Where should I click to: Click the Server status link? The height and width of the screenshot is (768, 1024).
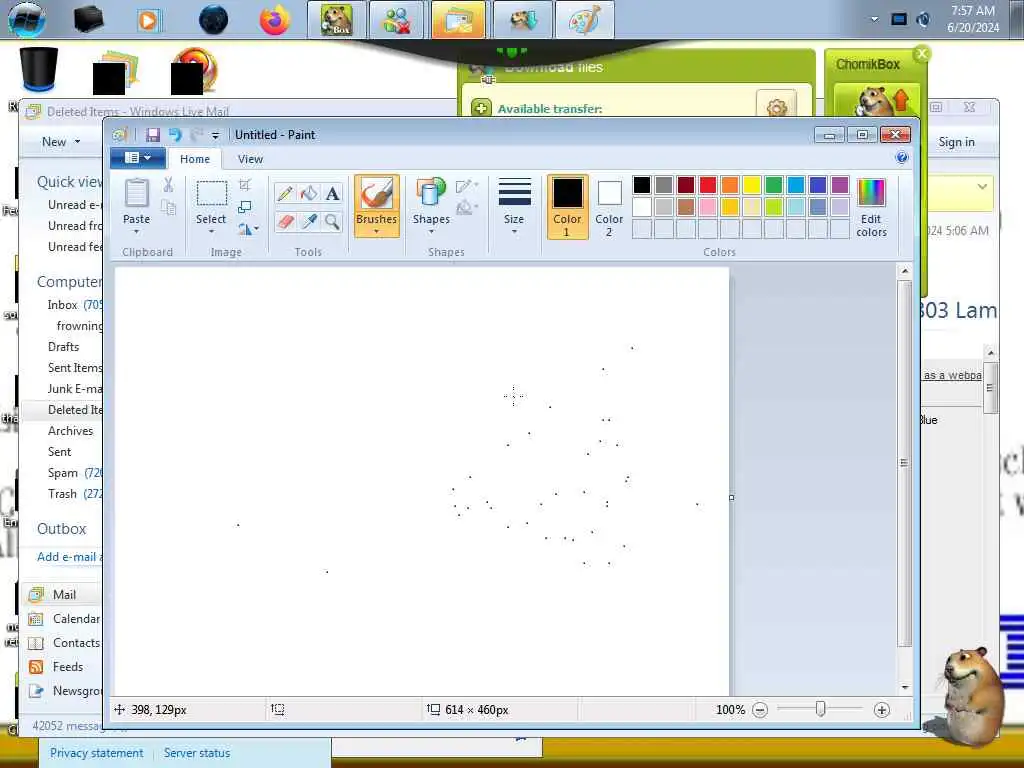(197, 753)
